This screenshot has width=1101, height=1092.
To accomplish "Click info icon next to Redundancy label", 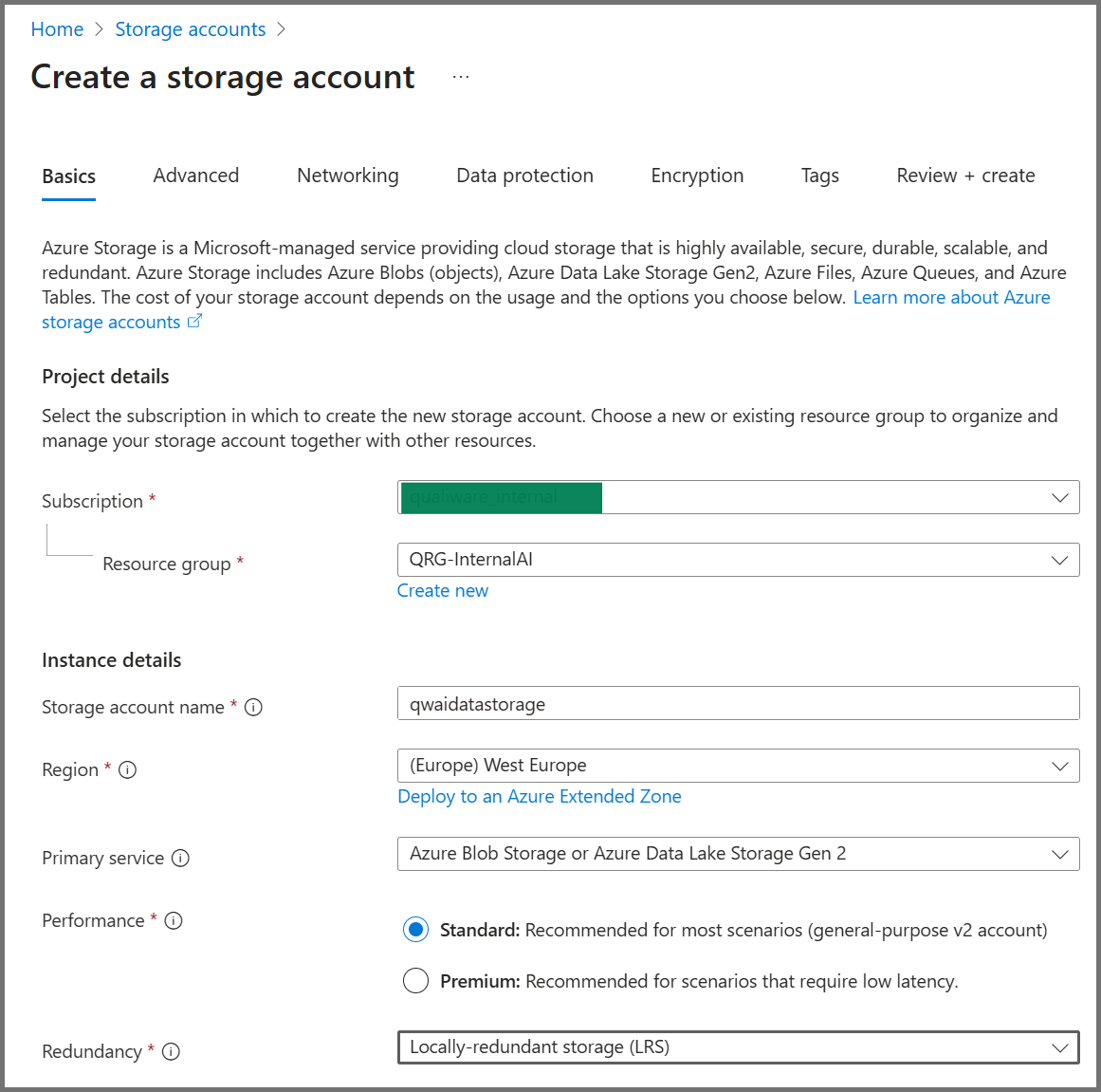I will click(x=171, y=1051).
